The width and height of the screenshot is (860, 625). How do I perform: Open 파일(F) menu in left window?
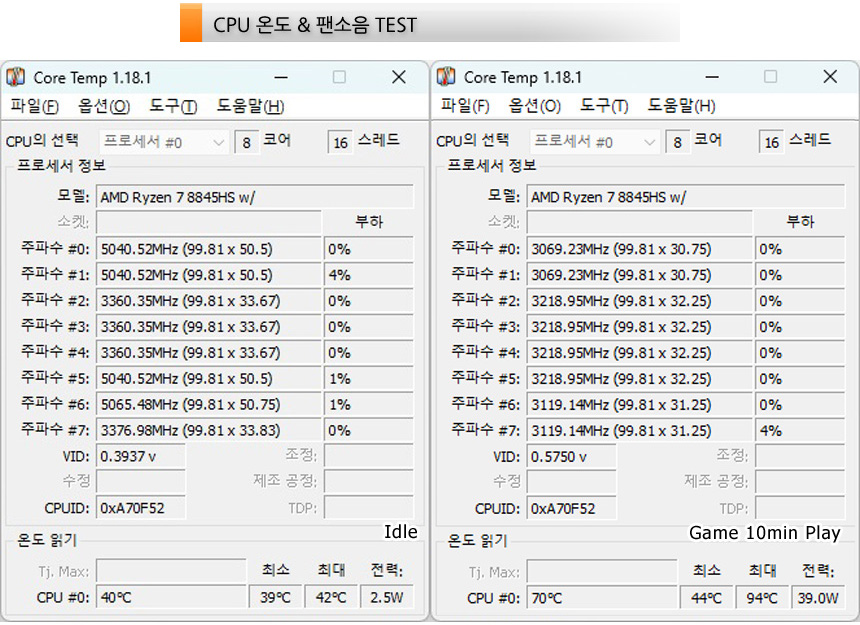[x=35, y=106]
